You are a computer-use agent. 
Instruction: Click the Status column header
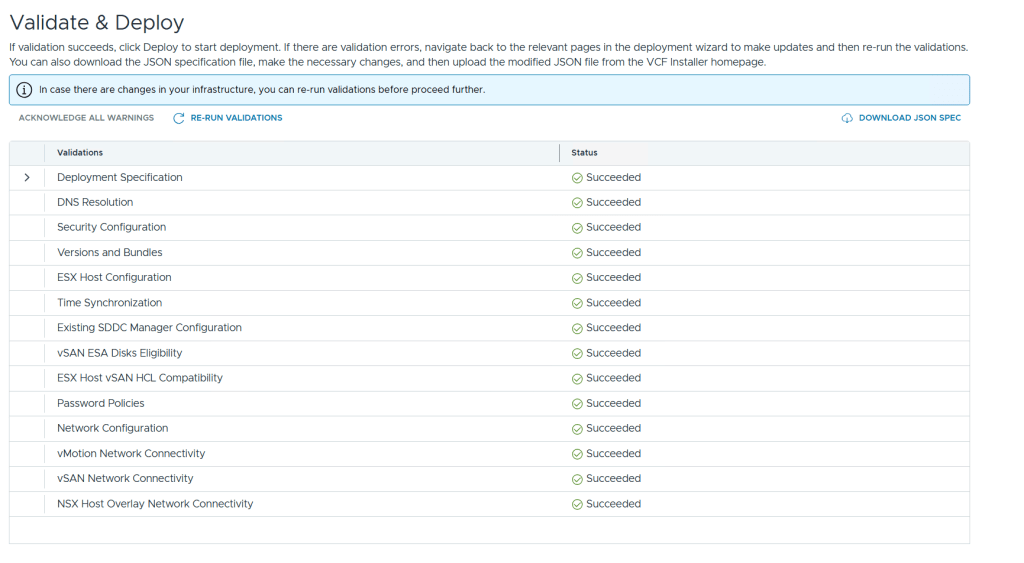[x=584, y=153]
